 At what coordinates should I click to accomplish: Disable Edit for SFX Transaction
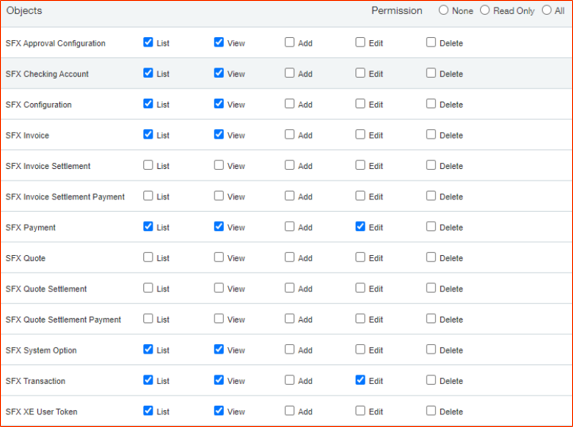click(360, 380)
